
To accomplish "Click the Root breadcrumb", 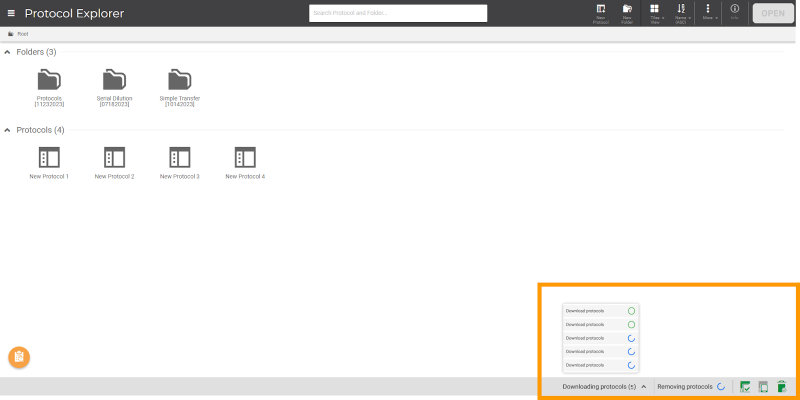I will pyautogui.click(x=21, y=34).
